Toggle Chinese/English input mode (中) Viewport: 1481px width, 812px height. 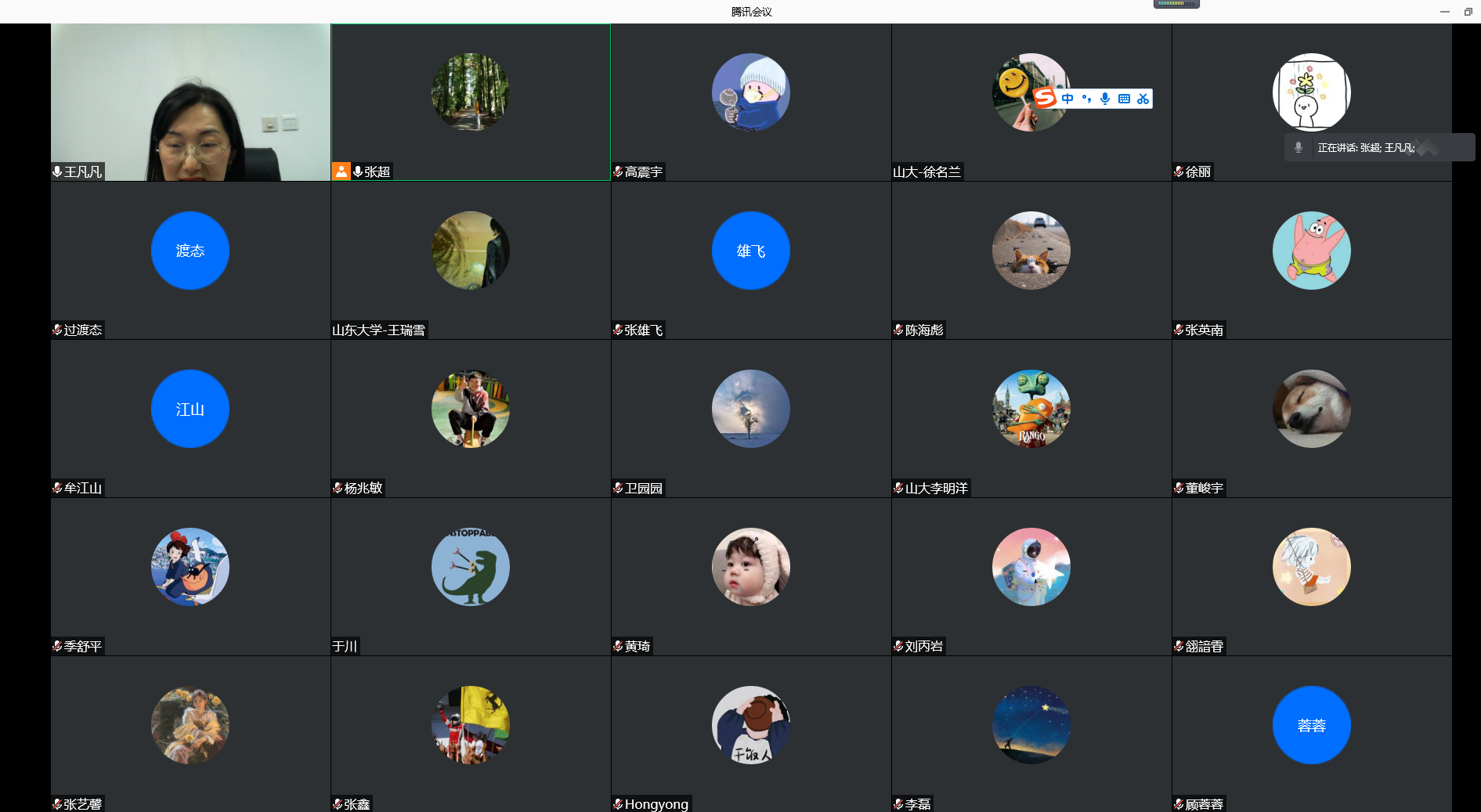coord(1067,99)
